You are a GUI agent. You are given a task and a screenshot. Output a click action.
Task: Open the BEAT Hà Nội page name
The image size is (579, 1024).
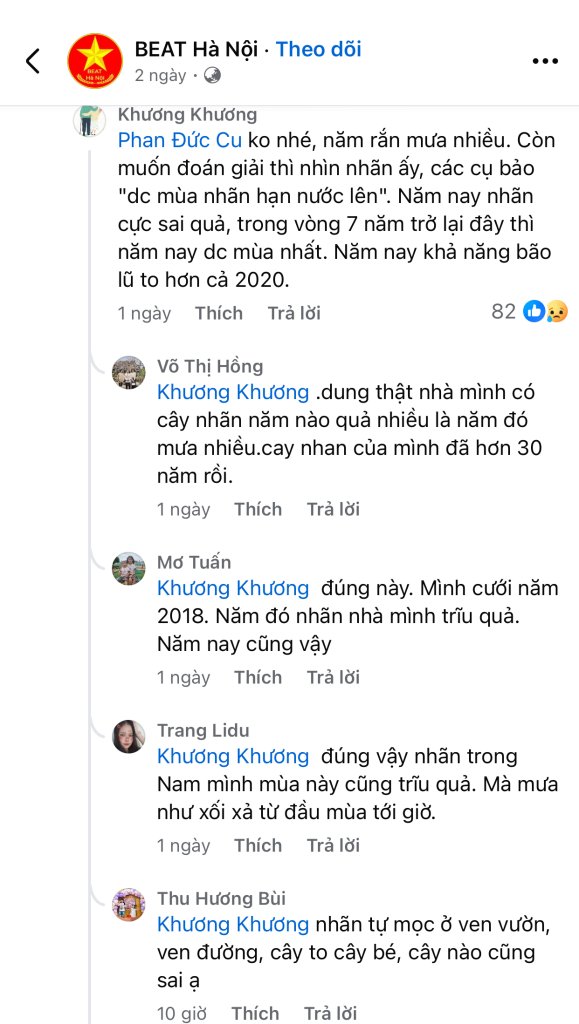point(196,49)
